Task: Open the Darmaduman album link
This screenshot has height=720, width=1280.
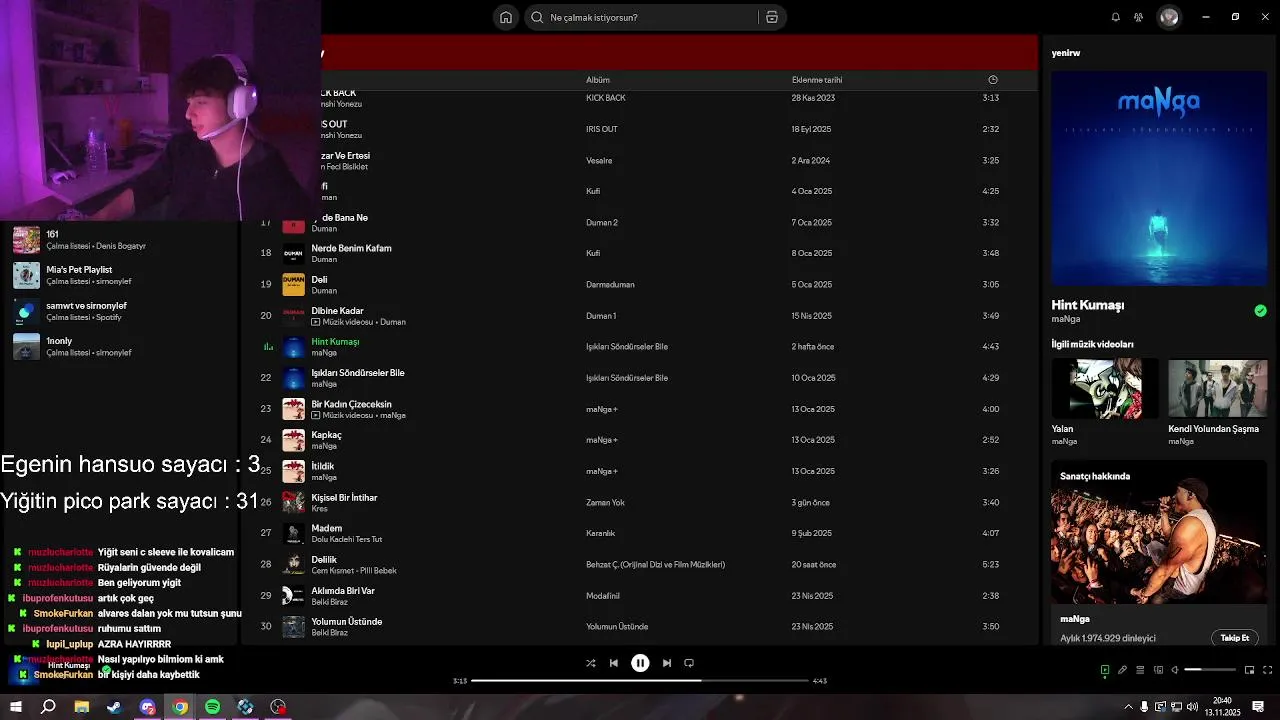Action: click(x=610, y=284)
